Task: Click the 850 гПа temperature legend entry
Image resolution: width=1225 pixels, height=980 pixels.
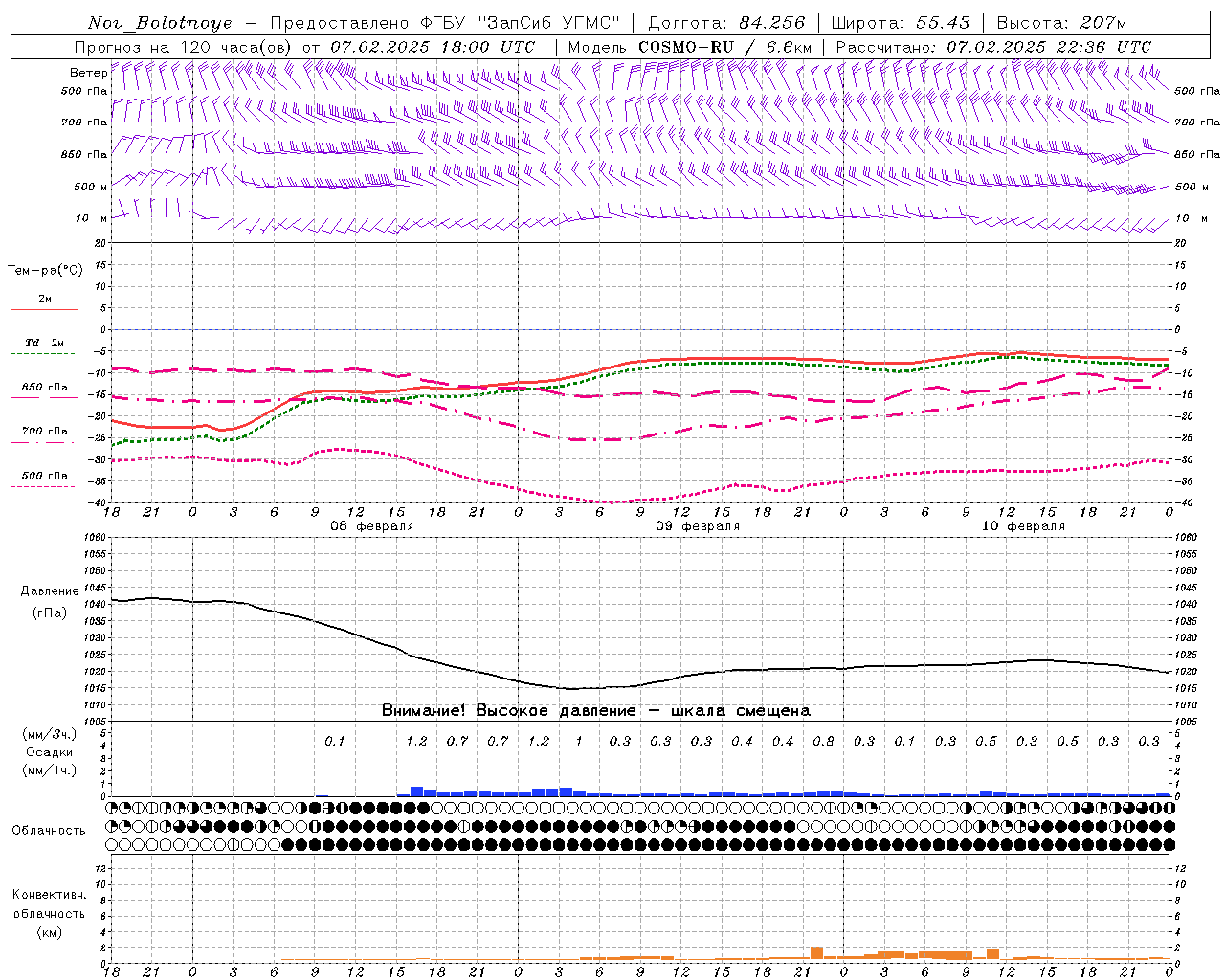Action: click(44, 387)
